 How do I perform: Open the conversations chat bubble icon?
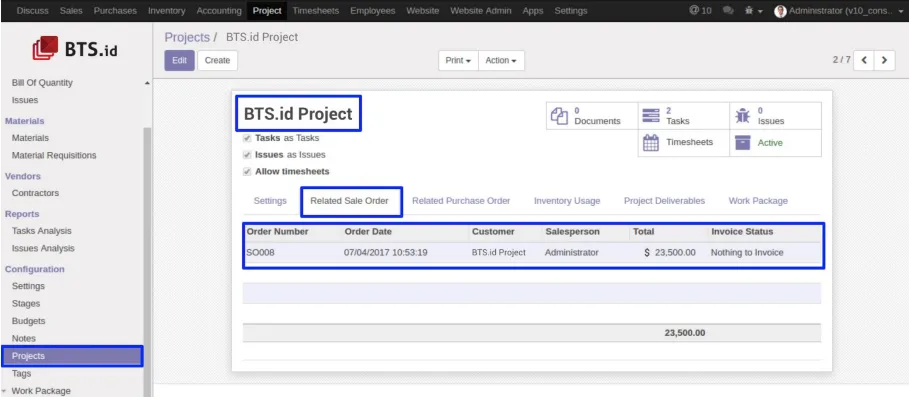(728, 10)
